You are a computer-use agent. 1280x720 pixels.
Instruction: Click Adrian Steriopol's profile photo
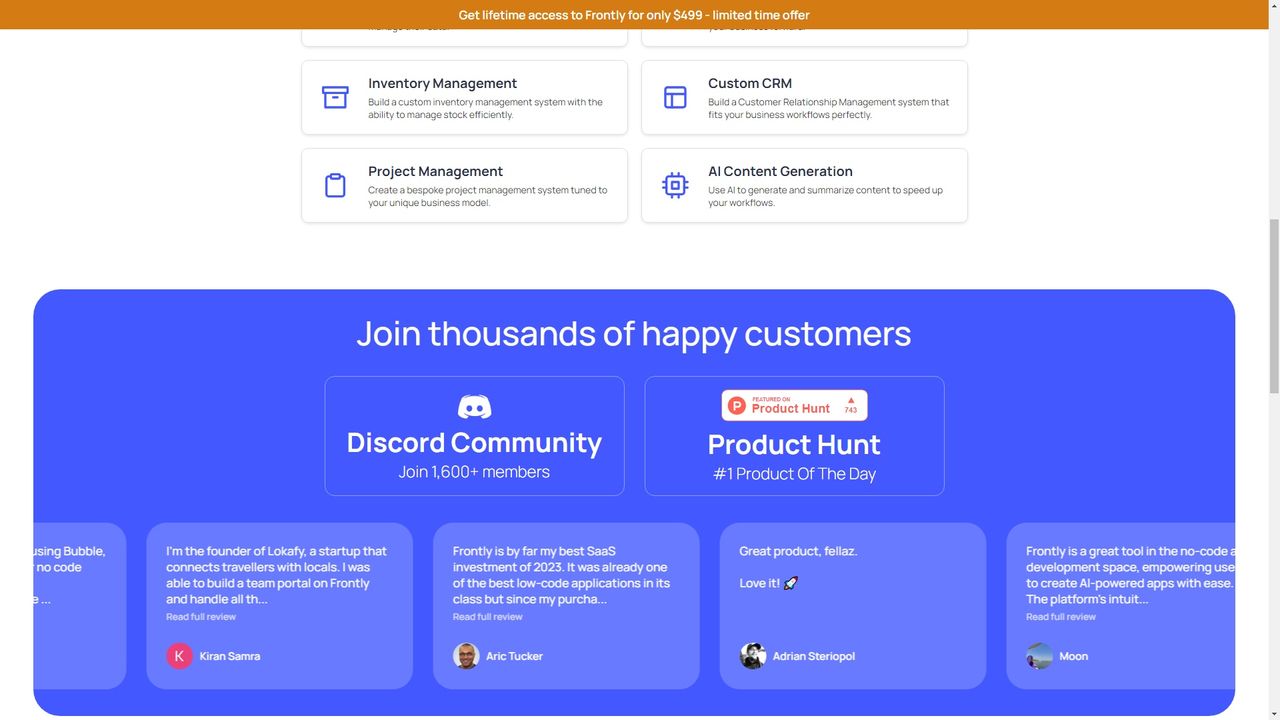pyautogui.click(x=752, y=656)
